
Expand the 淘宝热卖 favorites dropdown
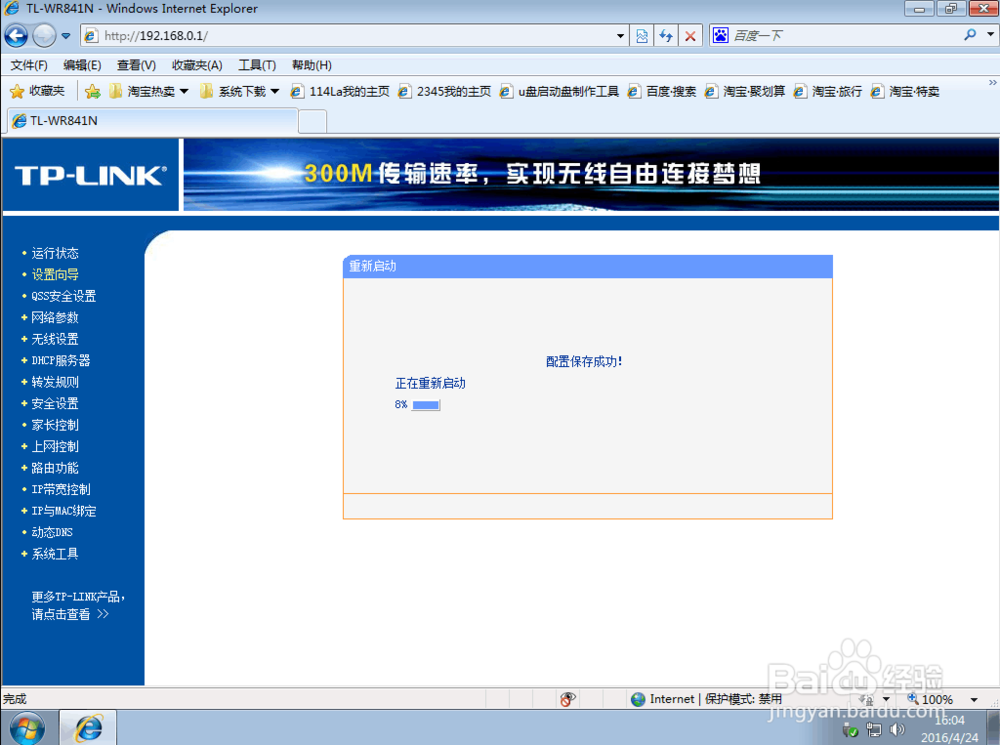click(x=184, y=90)
